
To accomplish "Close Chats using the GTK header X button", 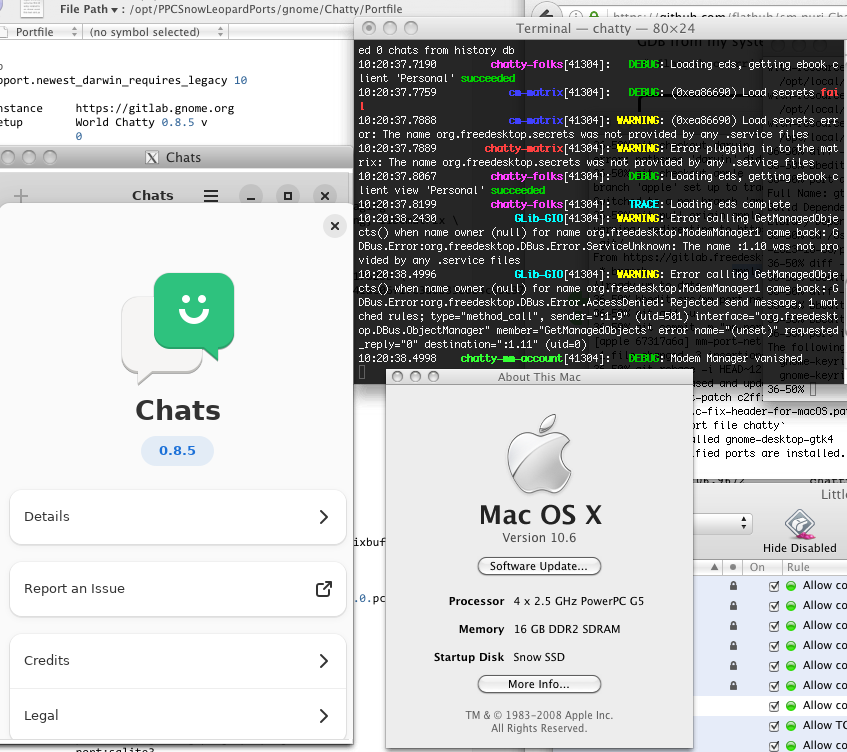I will point(325,196).
